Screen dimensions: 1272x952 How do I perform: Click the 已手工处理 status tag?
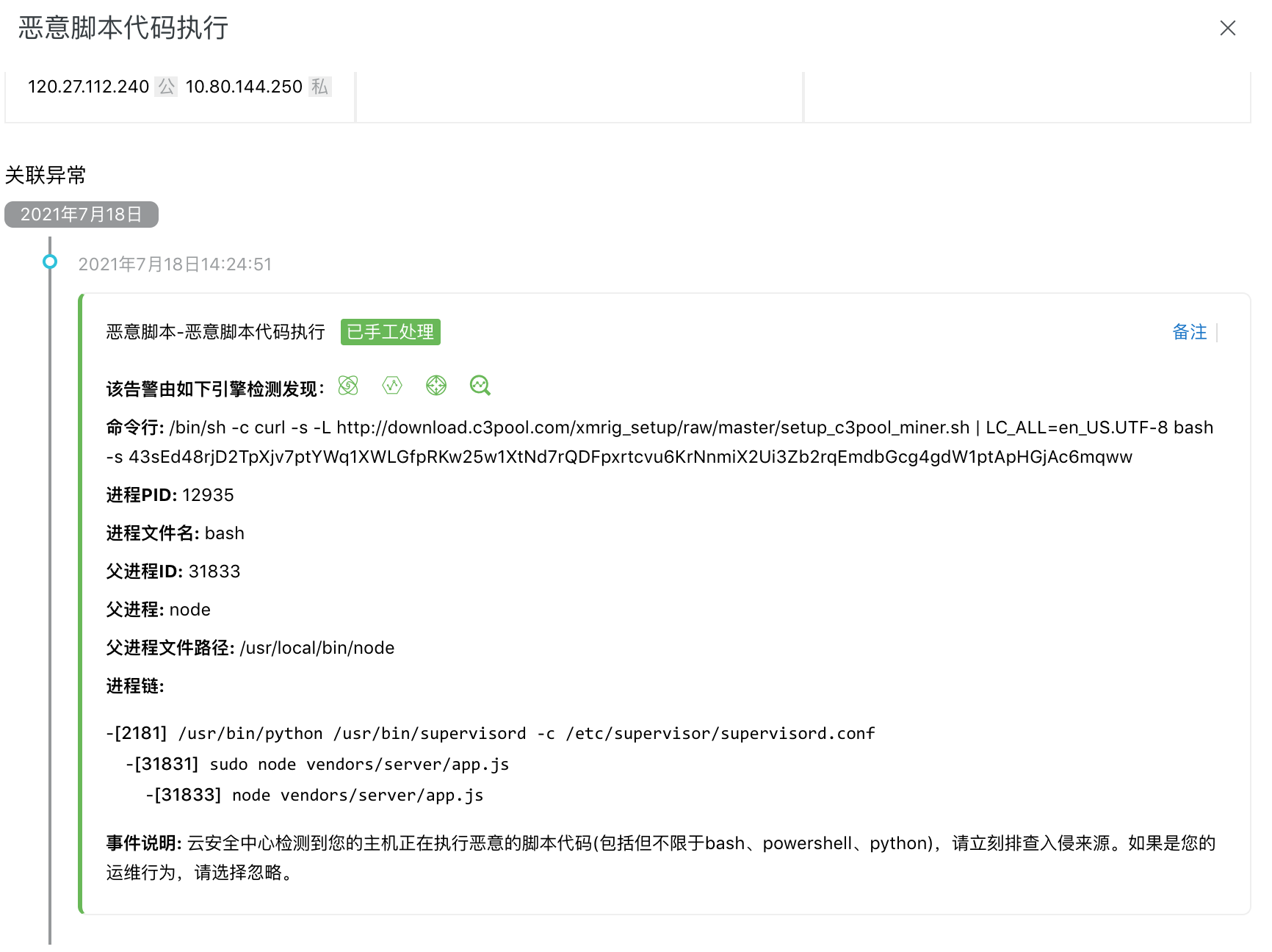pos(391,332)
